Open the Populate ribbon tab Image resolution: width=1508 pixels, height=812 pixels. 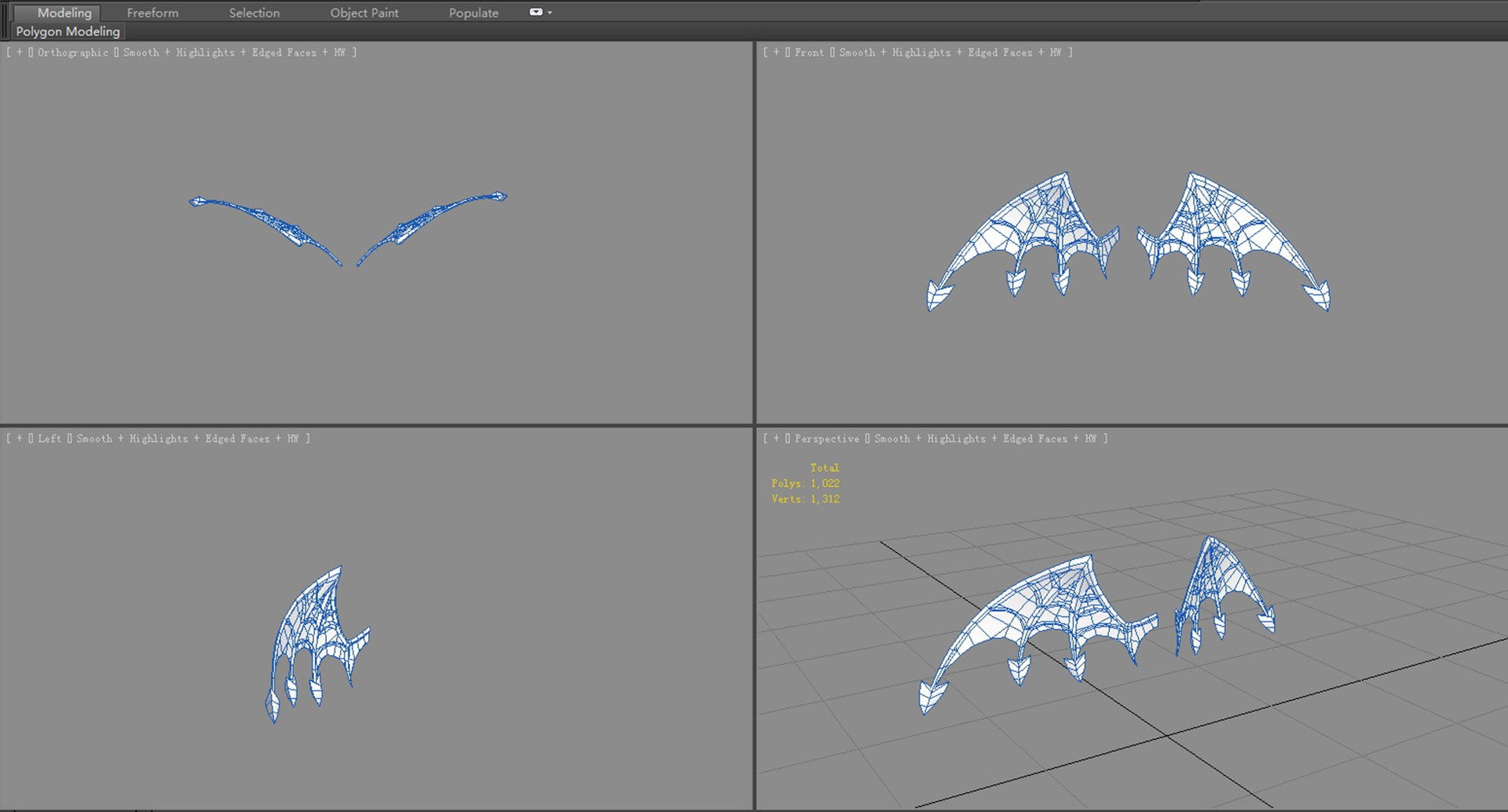point(474,13)
